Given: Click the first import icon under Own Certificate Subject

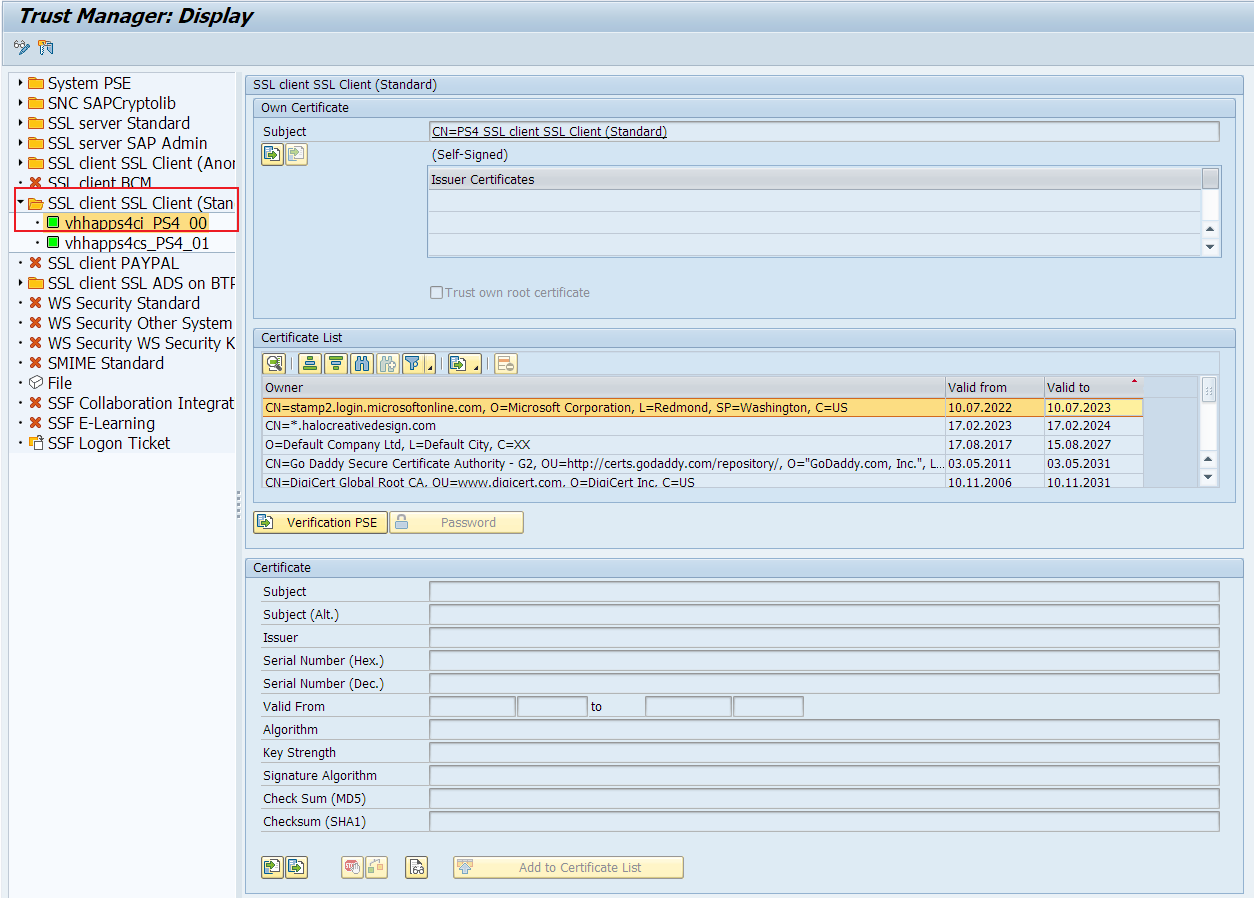Looking at the screenshot, I should [x=273, y=154].
